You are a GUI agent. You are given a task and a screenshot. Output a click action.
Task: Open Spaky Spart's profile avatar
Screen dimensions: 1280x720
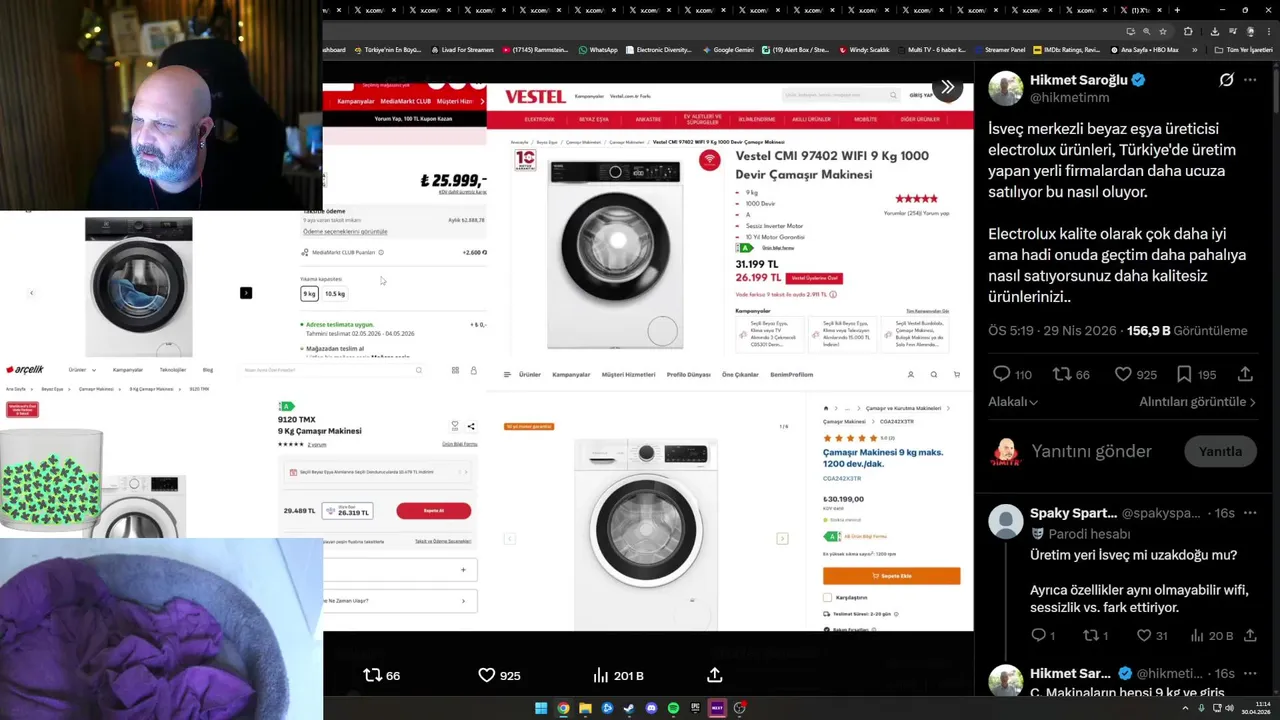tap(1005, 521)
